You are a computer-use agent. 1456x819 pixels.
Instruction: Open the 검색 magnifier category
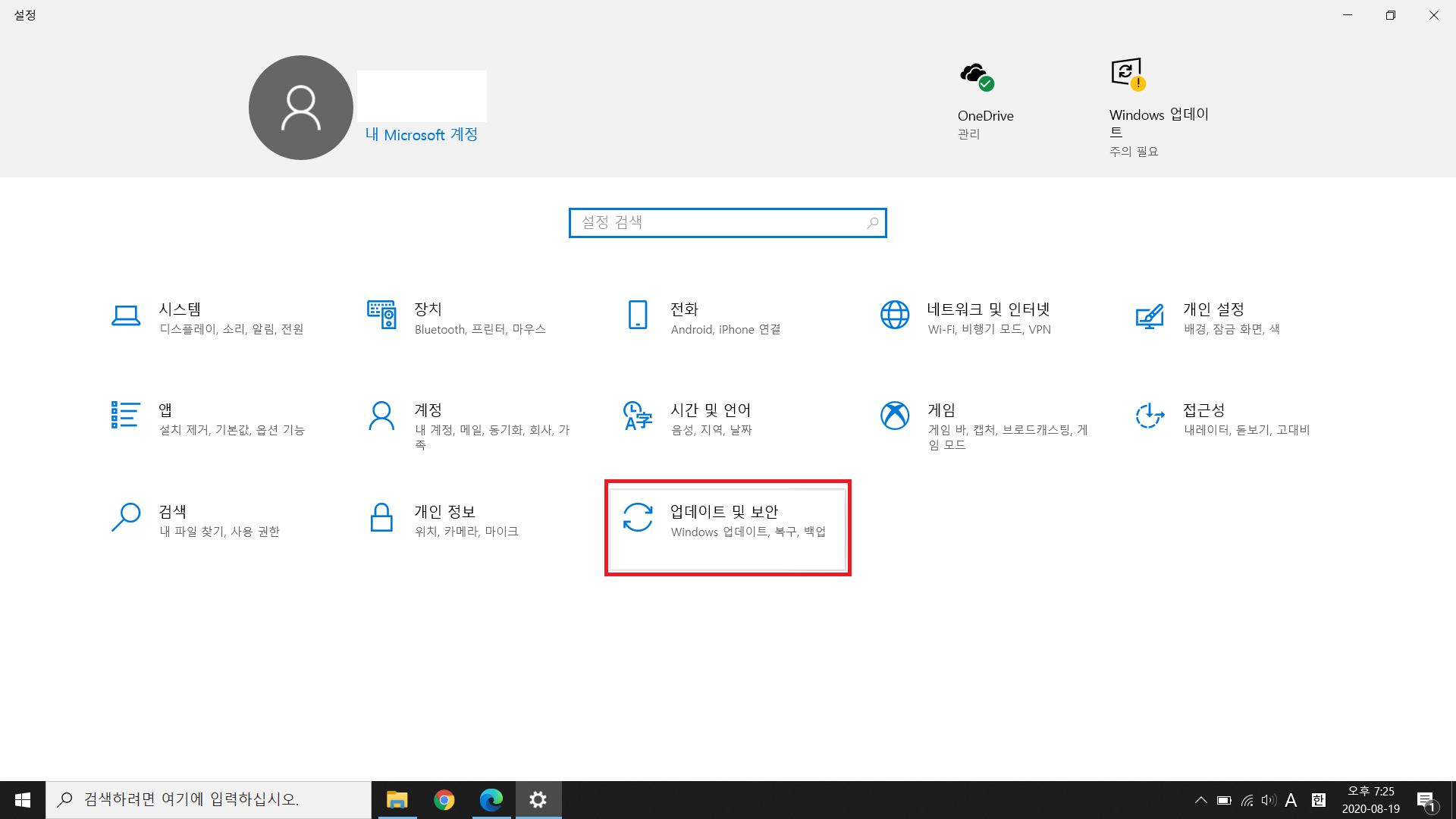pyautogui.click(x=126, y=517)
